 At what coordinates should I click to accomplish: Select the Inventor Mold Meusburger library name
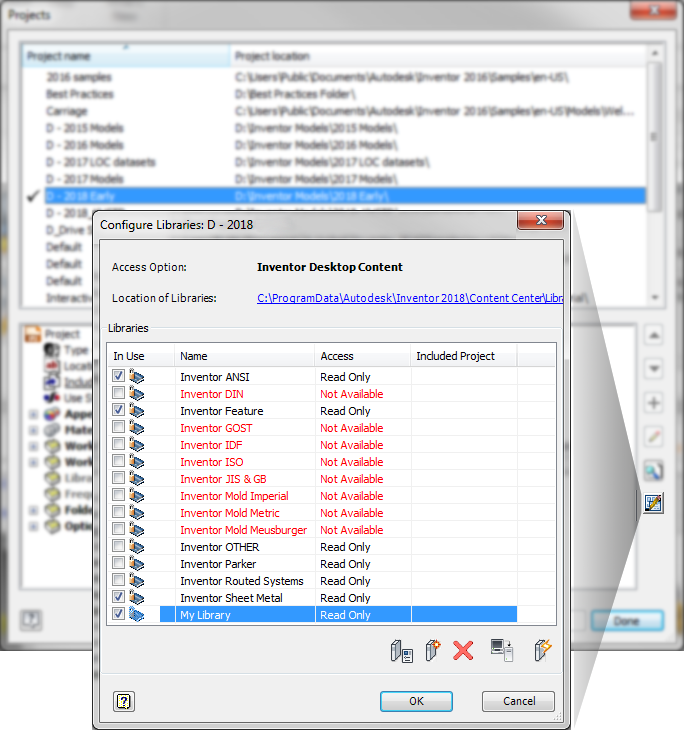[x=244, y=530]
